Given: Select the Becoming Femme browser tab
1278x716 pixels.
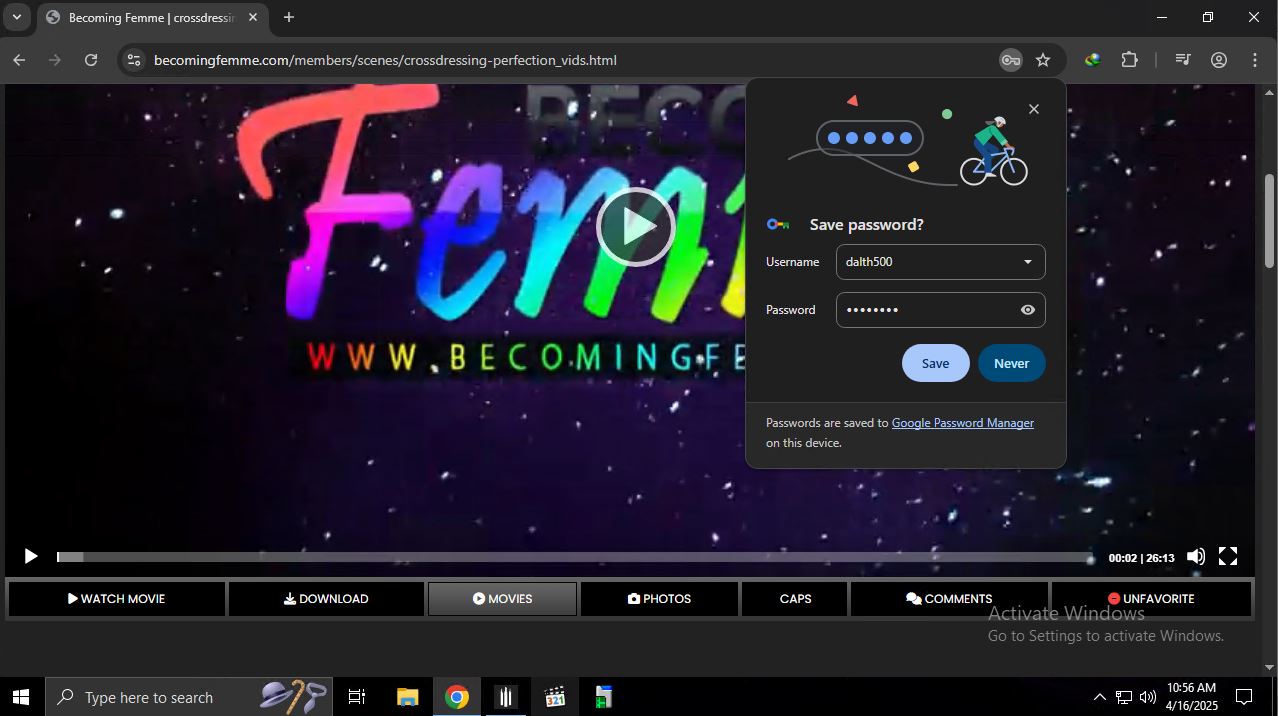Looking at the screenshot, I should (152, 18).
